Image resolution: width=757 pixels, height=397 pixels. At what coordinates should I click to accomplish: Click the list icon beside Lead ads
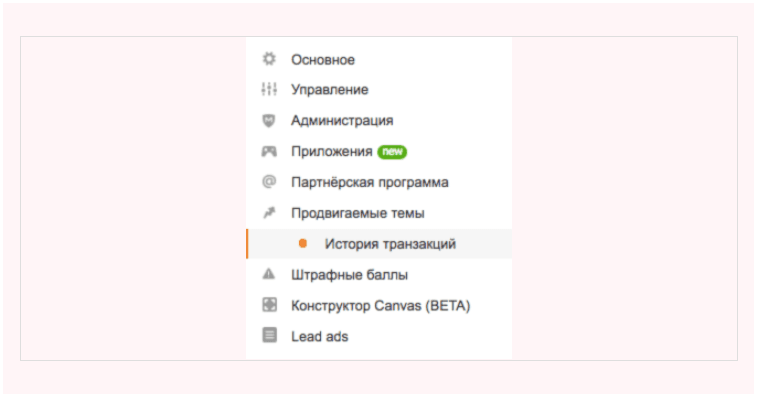pos(269,335)
